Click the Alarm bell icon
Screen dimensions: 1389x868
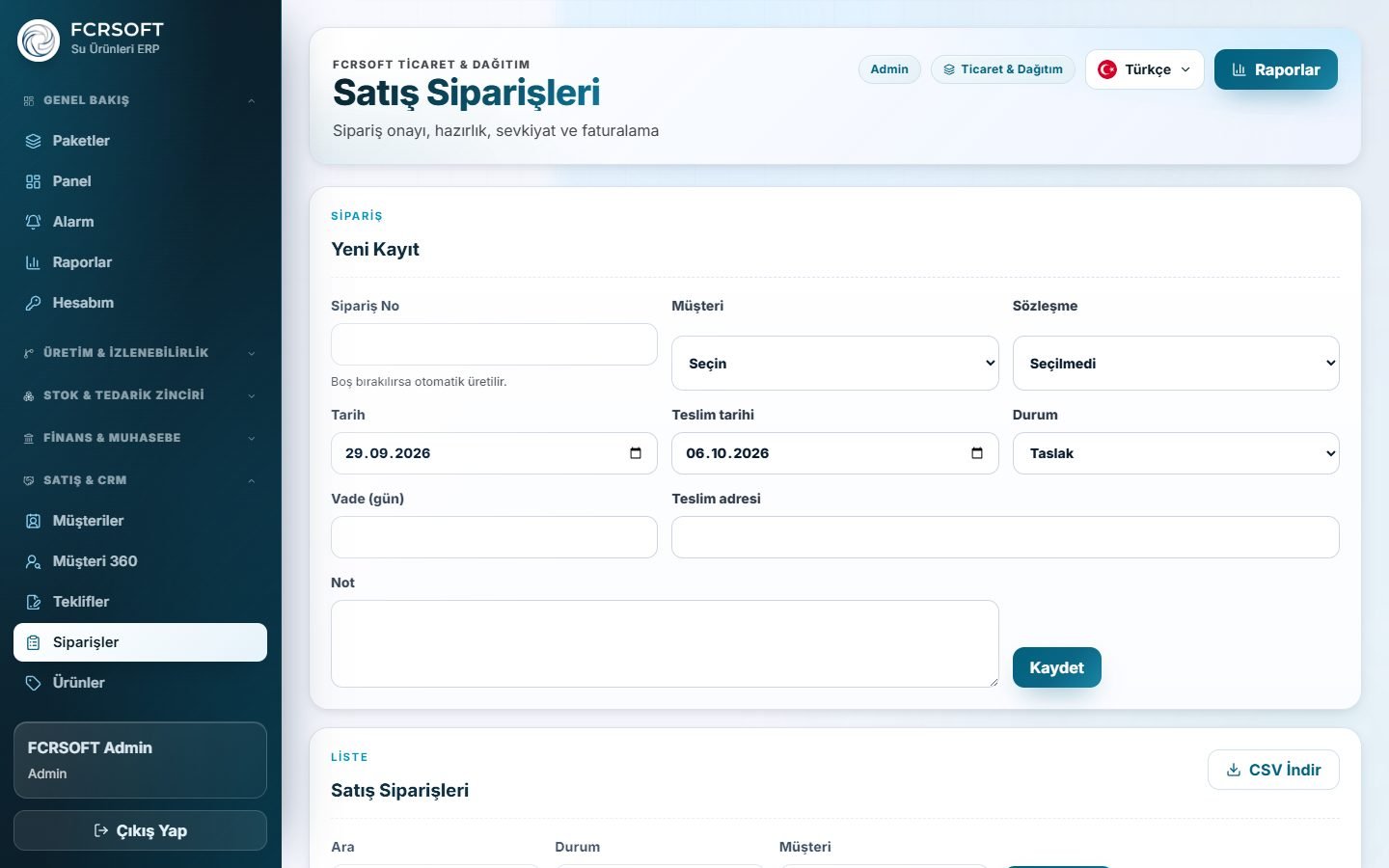pos(33,222)
